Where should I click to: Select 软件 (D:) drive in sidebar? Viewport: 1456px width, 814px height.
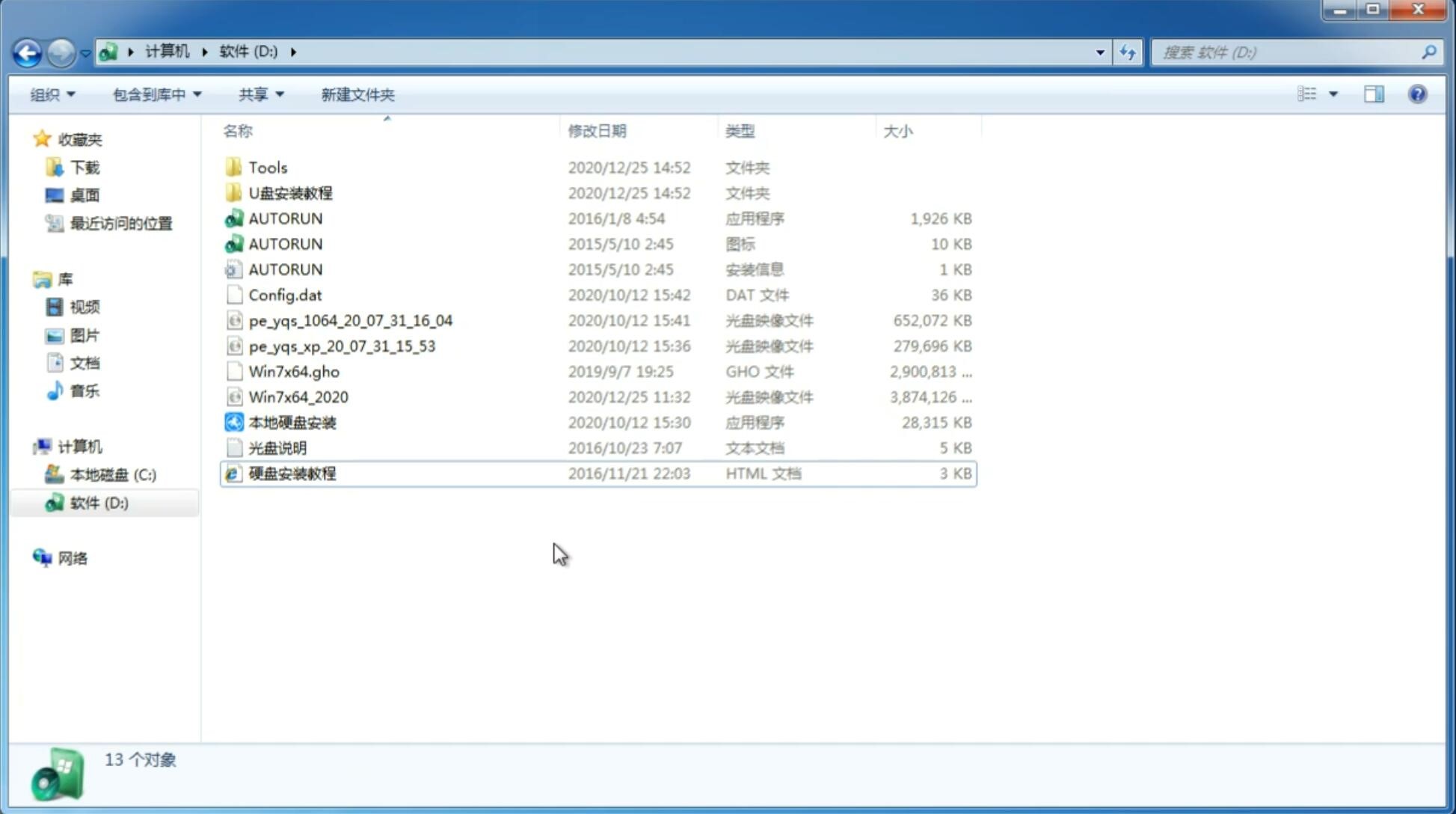(98, 502)
